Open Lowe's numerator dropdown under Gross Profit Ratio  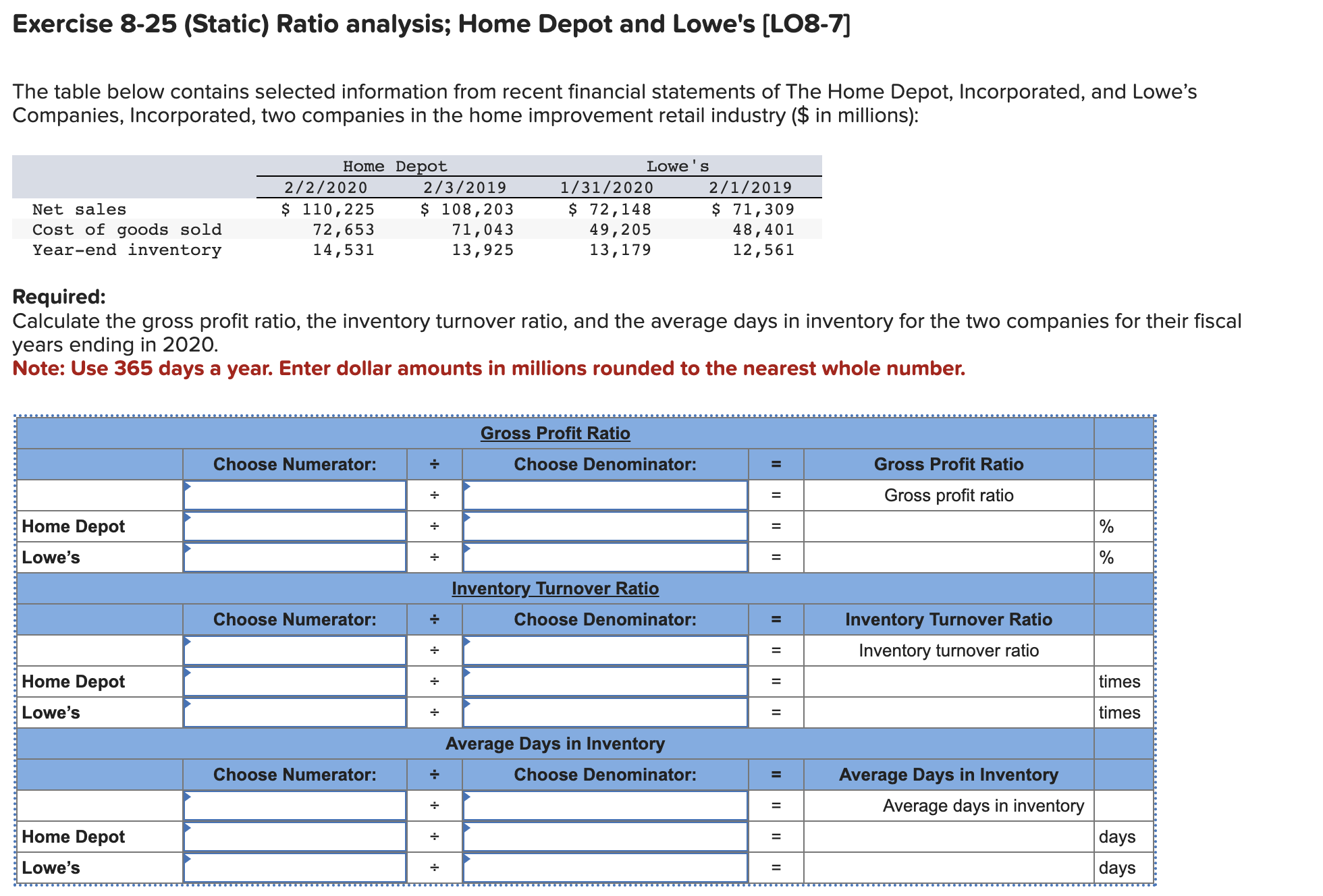295,557
